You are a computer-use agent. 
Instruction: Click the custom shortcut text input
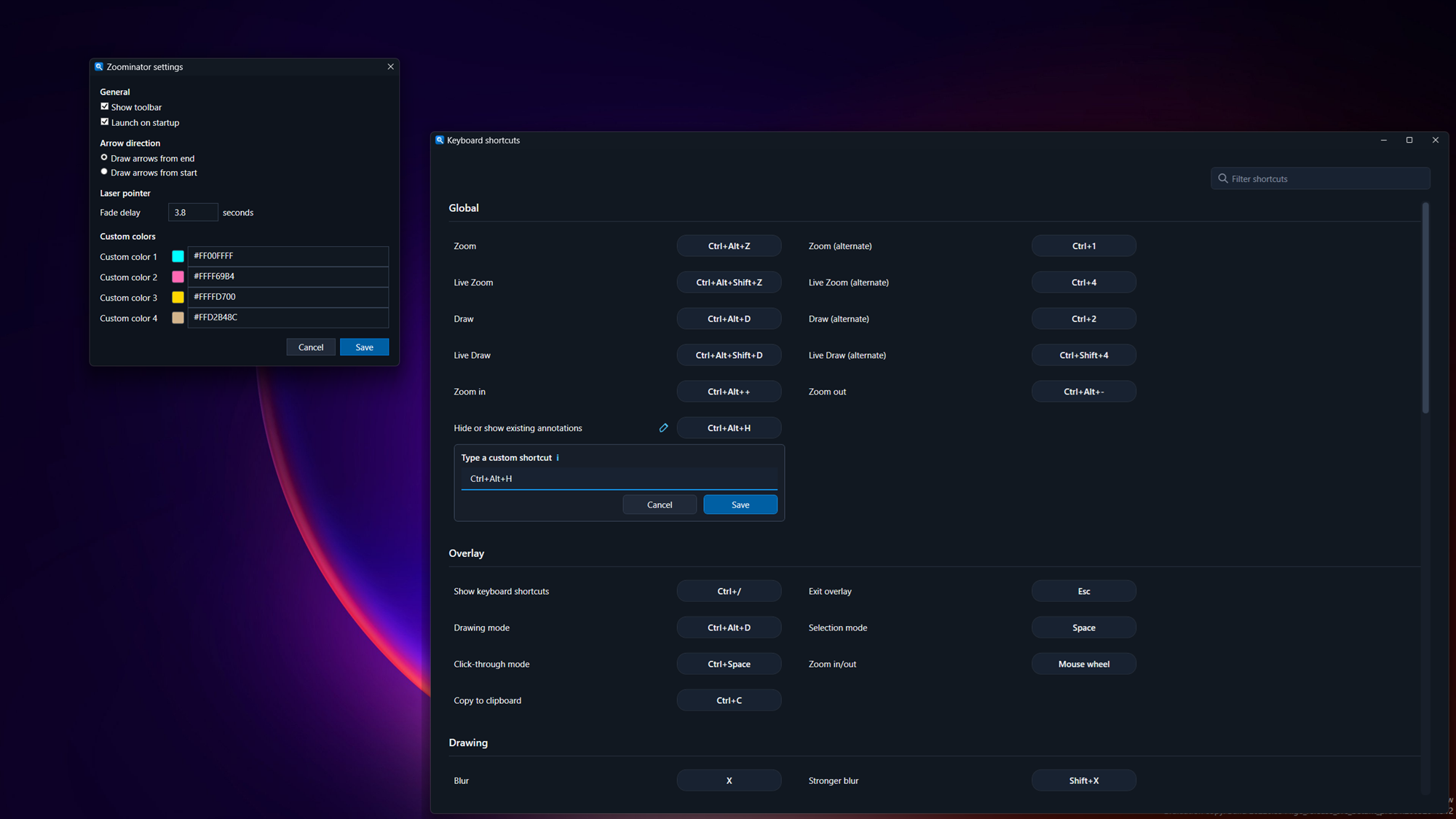click(x=619, y=479)
